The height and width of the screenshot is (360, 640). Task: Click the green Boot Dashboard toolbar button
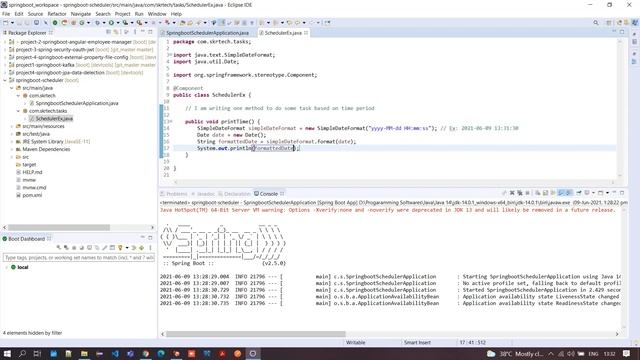click(55, 22)
